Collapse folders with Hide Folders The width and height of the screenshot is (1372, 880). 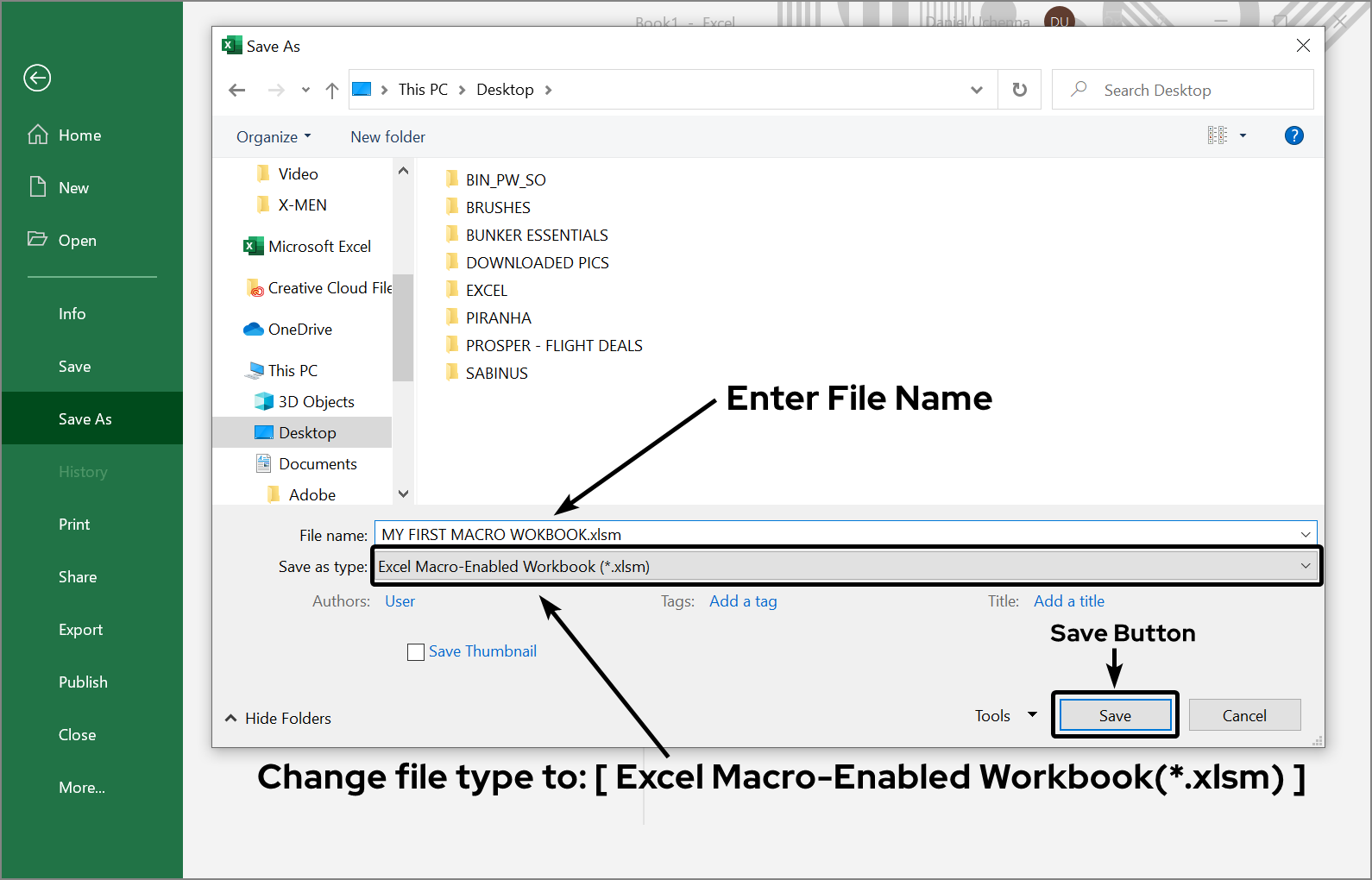pos(279,719)
